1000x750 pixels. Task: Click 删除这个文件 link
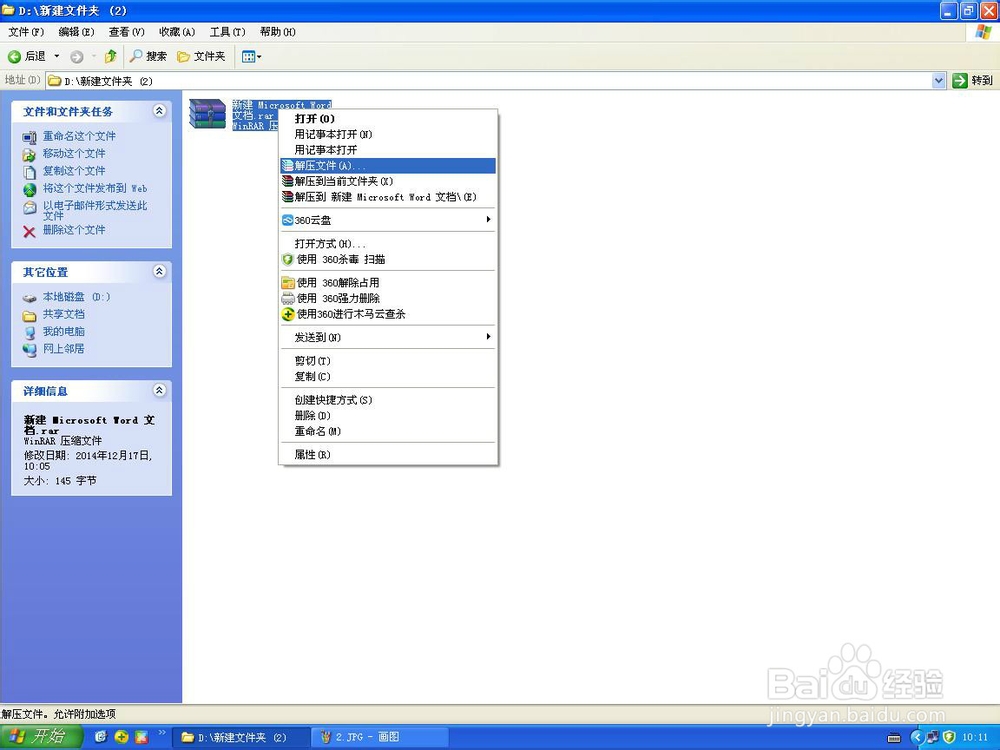74,230
